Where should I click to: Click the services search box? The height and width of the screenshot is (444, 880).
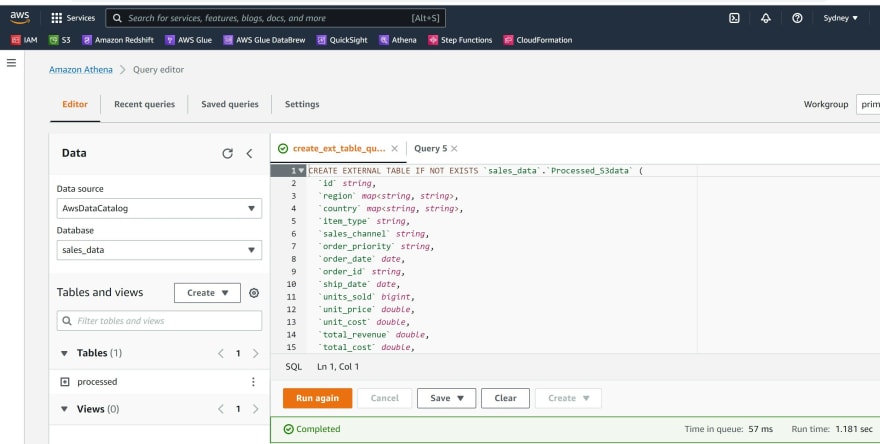click(276, 18)
